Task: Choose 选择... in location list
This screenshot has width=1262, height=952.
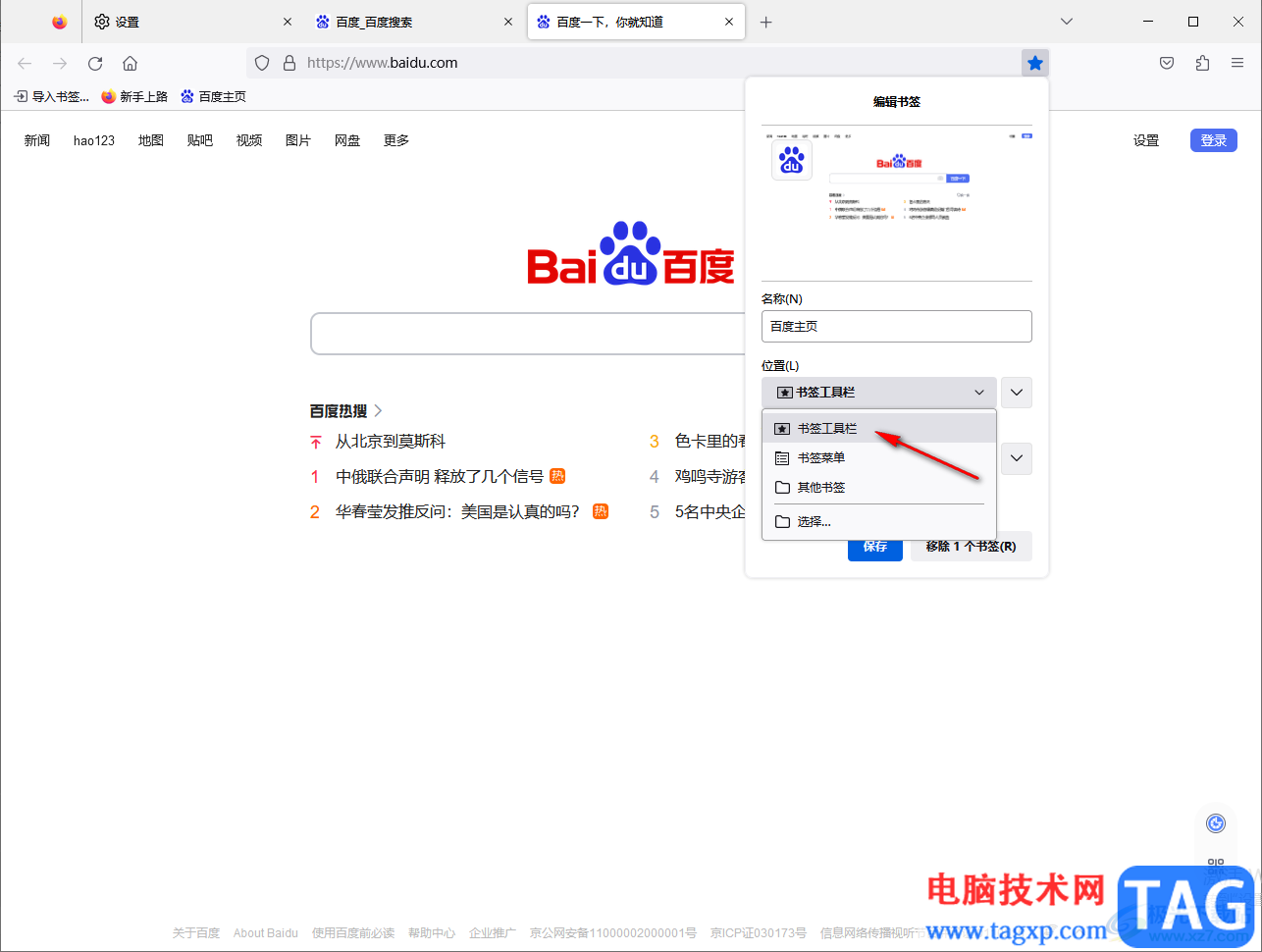Action: (879, 522)
